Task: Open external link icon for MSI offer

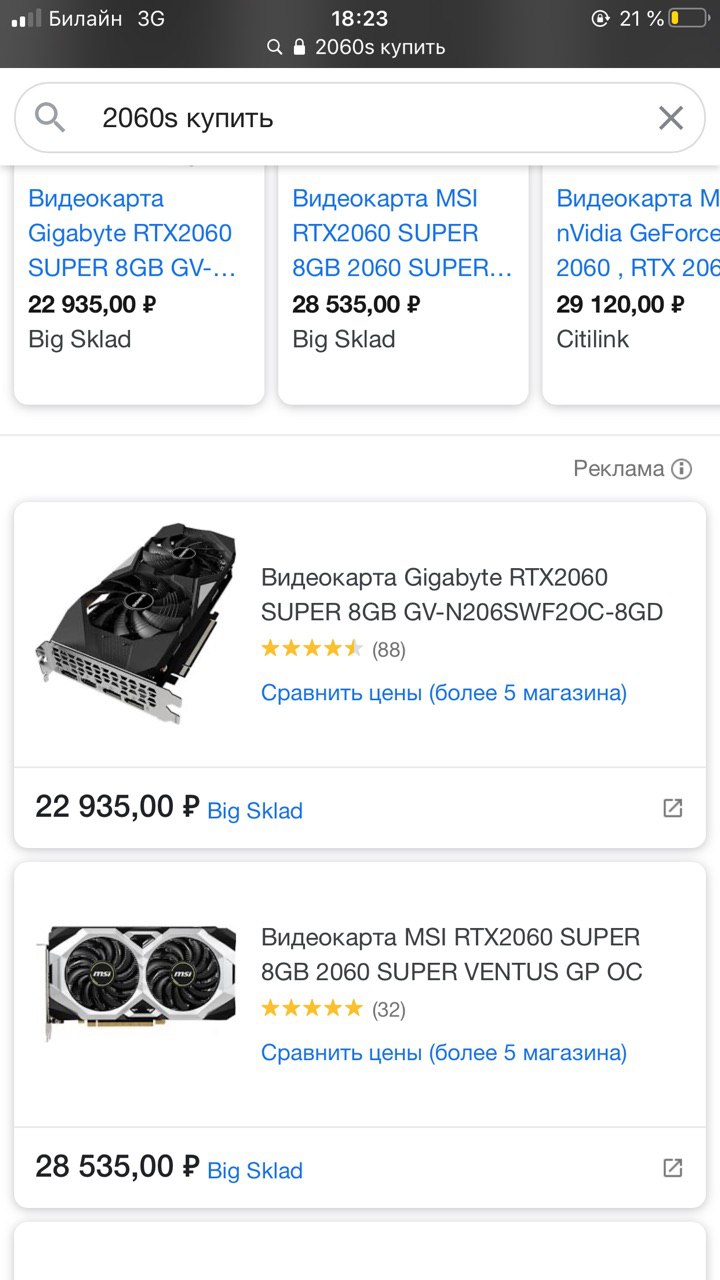Action: (673, 1168)
